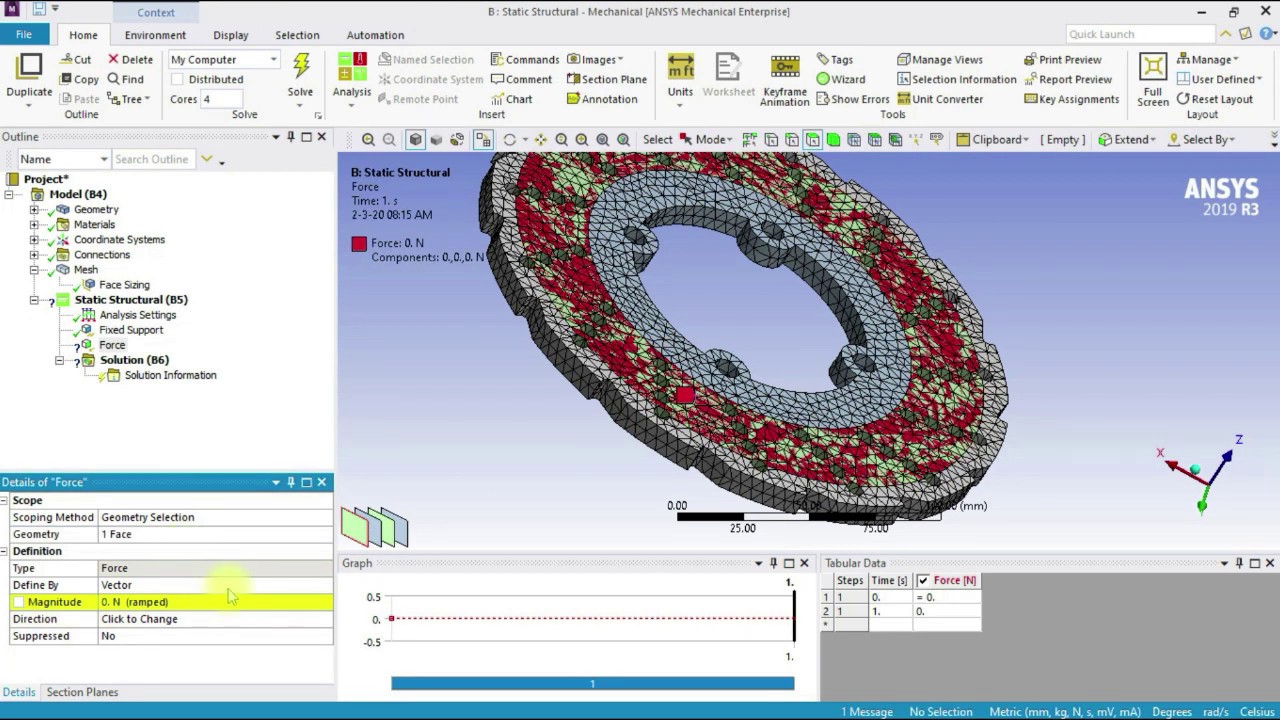This screenshot has width=1280, height=720.
Task: Click the red Force legend swatch
Action: [359, 243]
